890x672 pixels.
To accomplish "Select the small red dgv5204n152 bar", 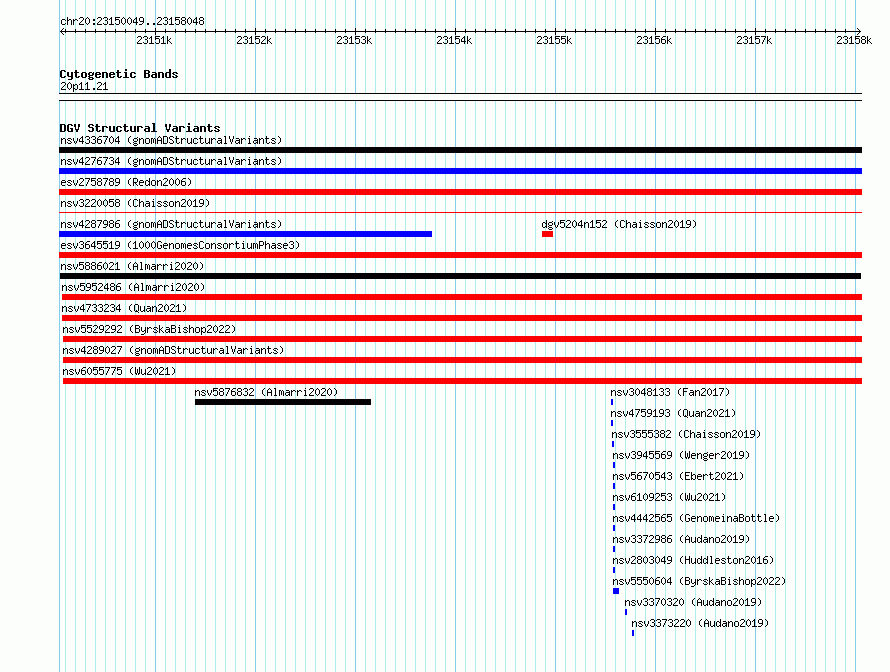I will (547, 234).
